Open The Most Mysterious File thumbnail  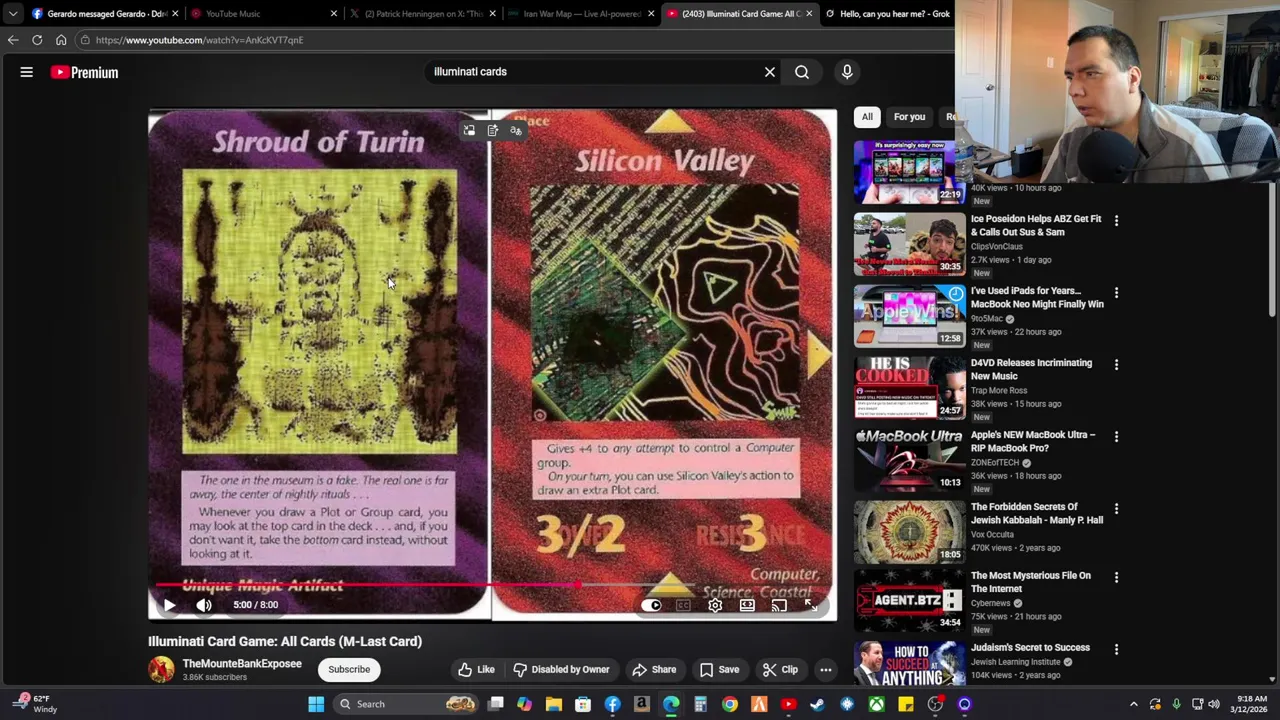coord(909,601)
